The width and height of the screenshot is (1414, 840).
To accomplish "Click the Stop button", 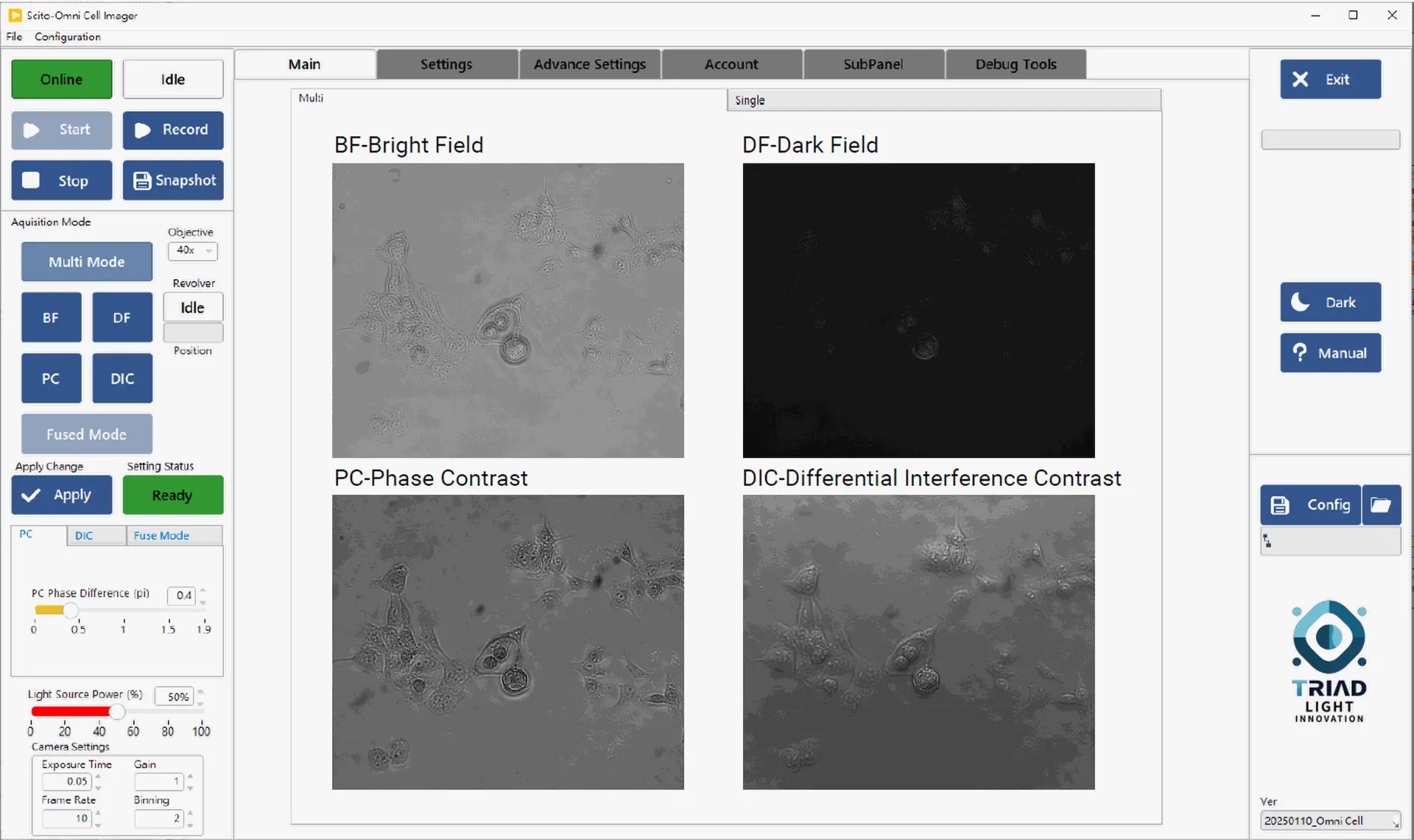I will click(x=62, y=180).
